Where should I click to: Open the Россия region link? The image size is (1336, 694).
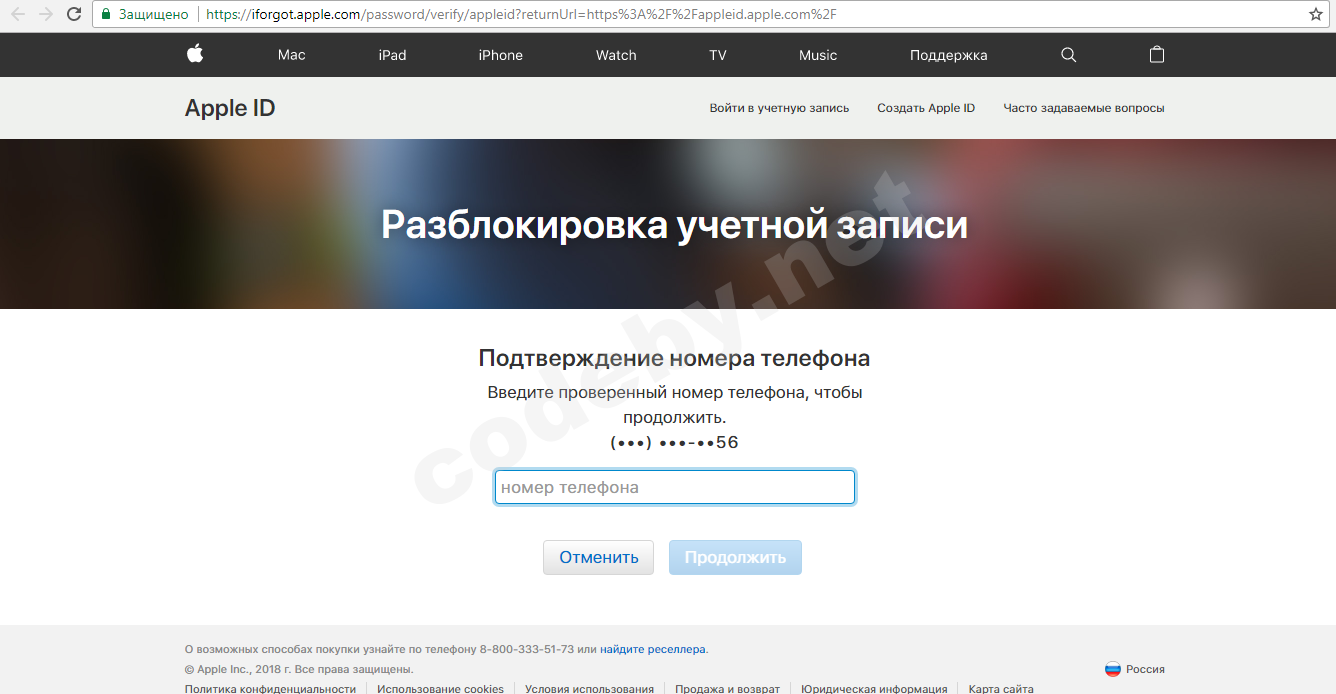(x=1145, y=669)
